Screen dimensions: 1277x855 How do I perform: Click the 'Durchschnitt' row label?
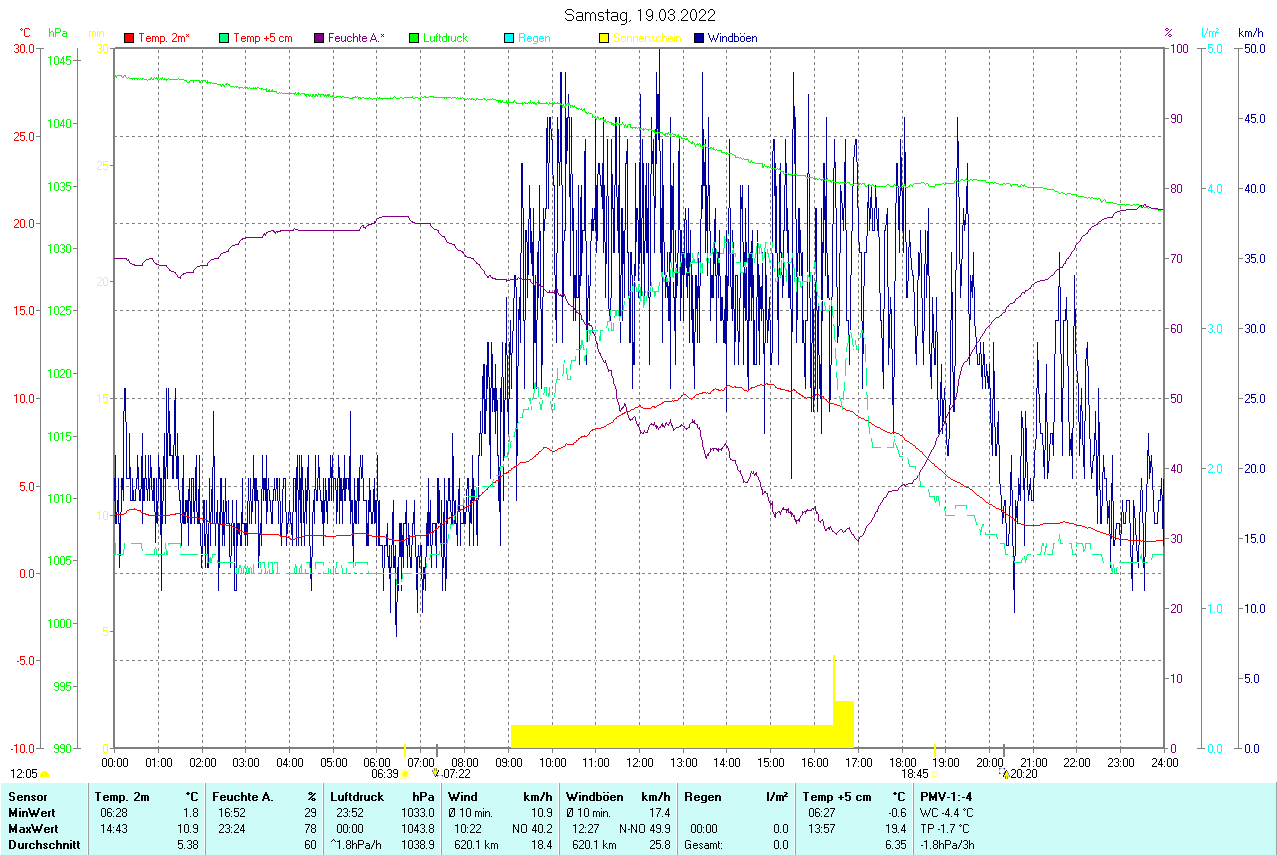(x=44, y=845)
